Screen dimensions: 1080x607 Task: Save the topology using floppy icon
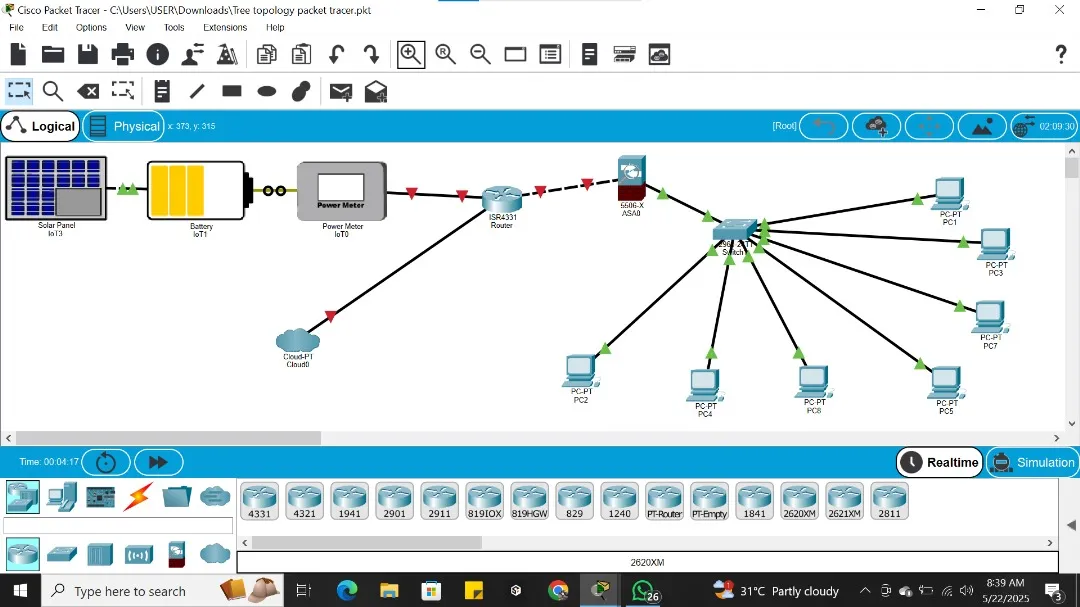pyautogui.click(x=87, y=54)
